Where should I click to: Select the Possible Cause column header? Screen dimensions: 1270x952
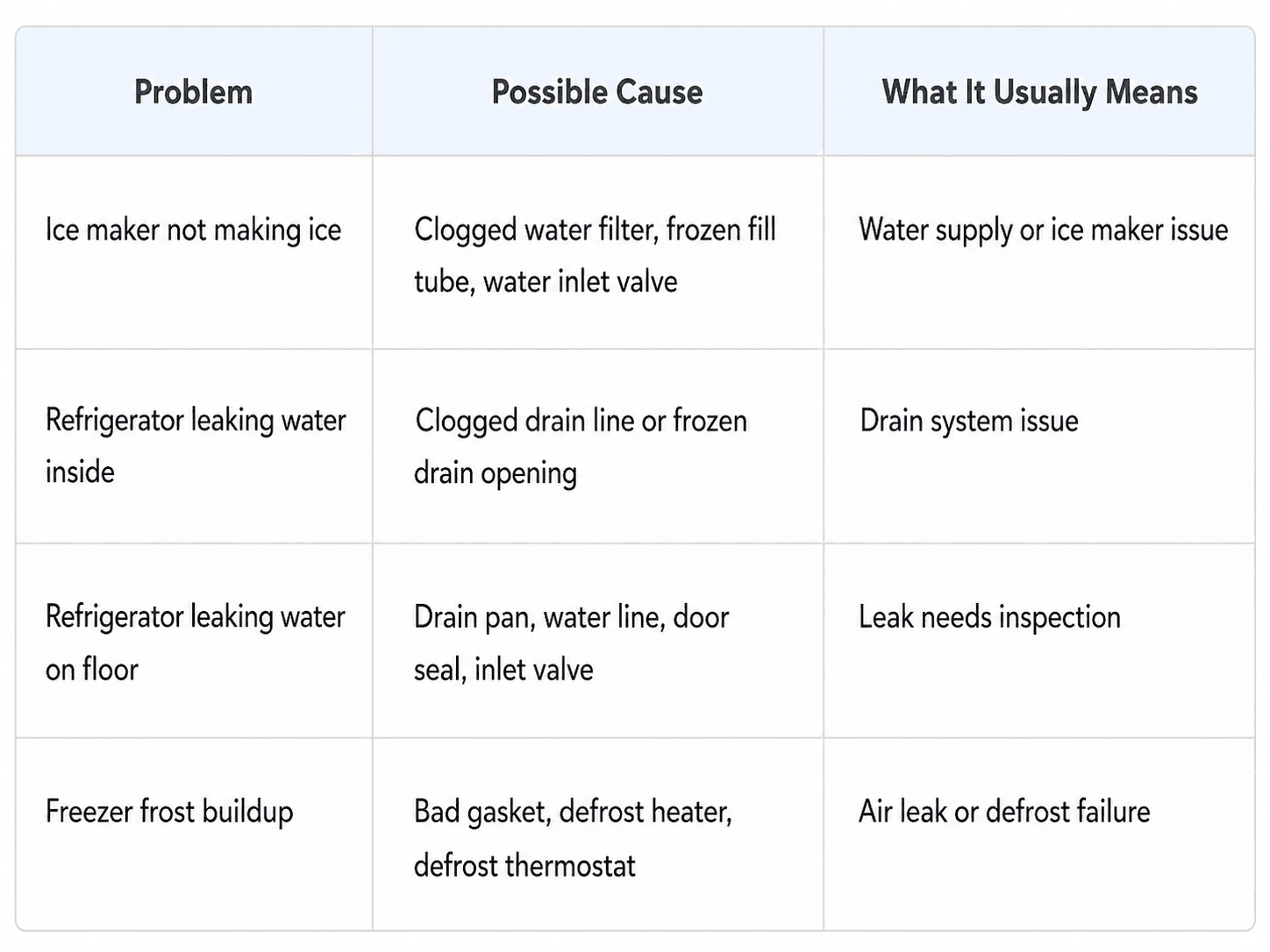pos(597,92)
